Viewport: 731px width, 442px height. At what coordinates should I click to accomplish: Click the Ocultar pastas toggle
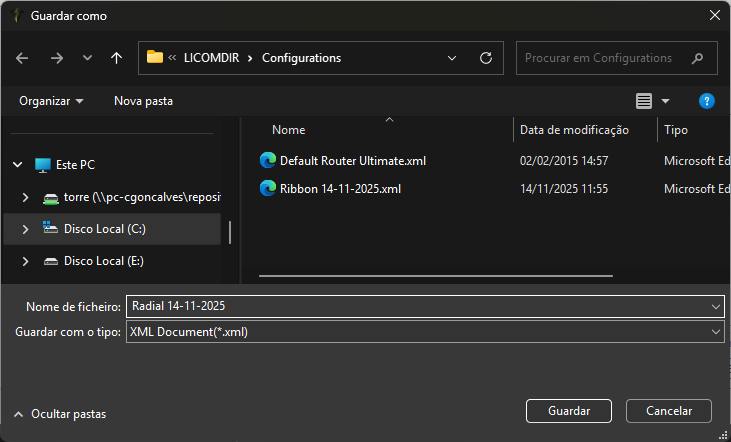tap(60, 414)
